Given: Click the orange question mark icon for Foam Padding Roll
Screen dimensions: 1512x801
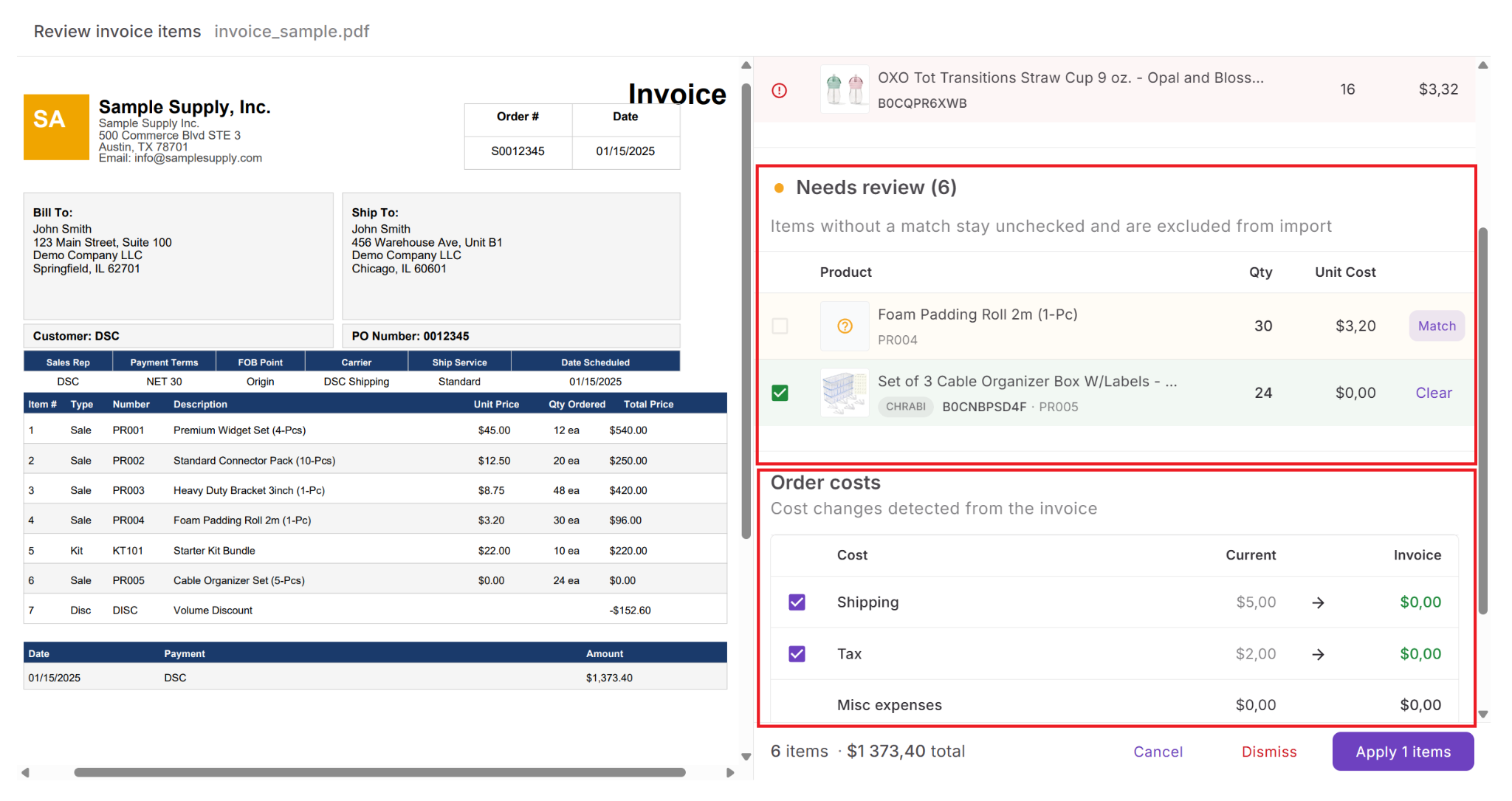Looking at the screenshot, I should tap(845, 326).
